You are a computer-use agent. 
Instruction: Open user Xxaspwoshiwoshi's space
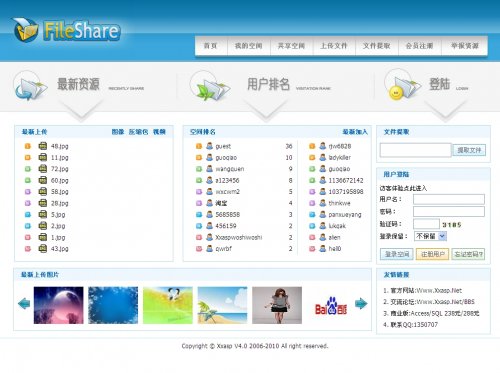click(x=239, y=237)
